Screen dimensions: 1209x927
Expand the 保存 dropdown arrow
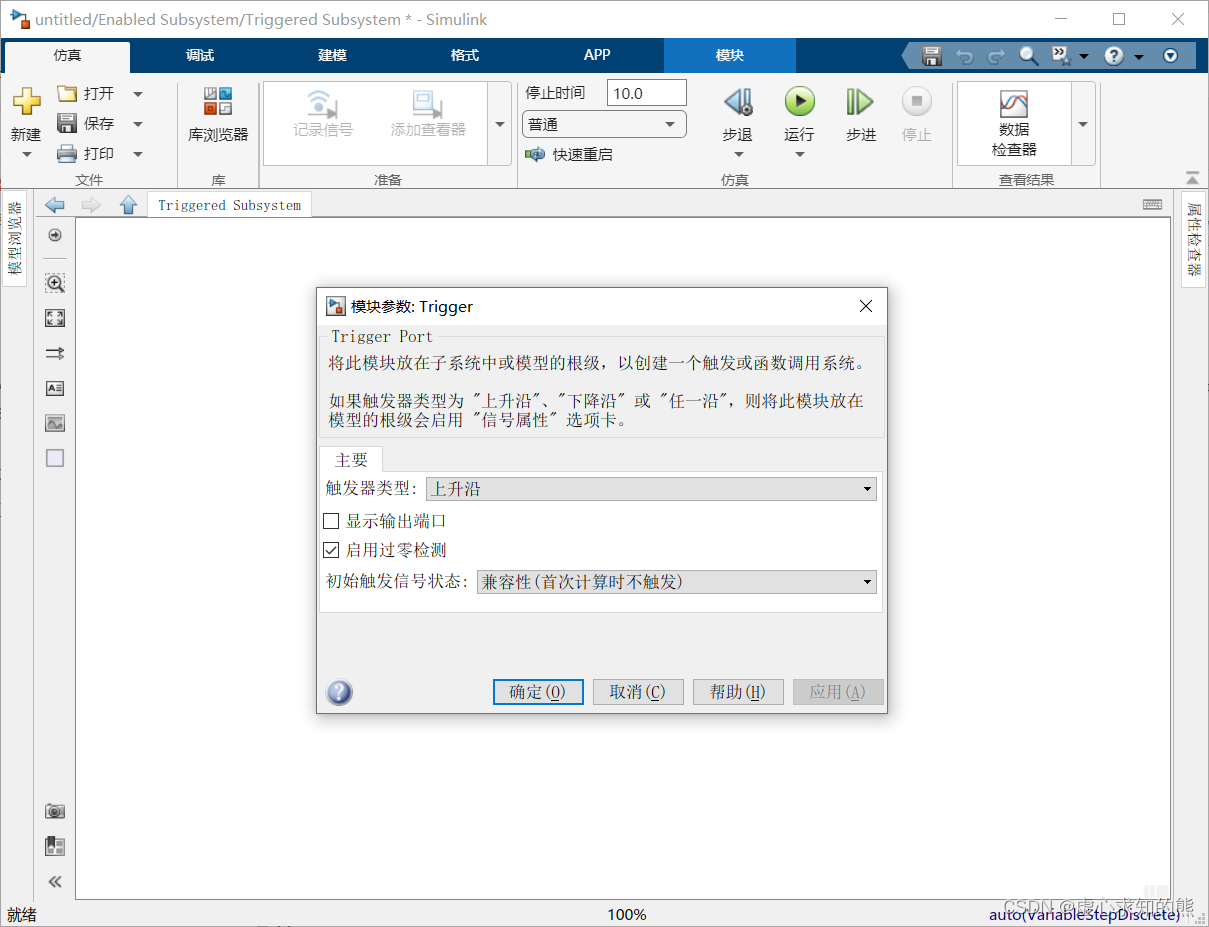point(138,124)
